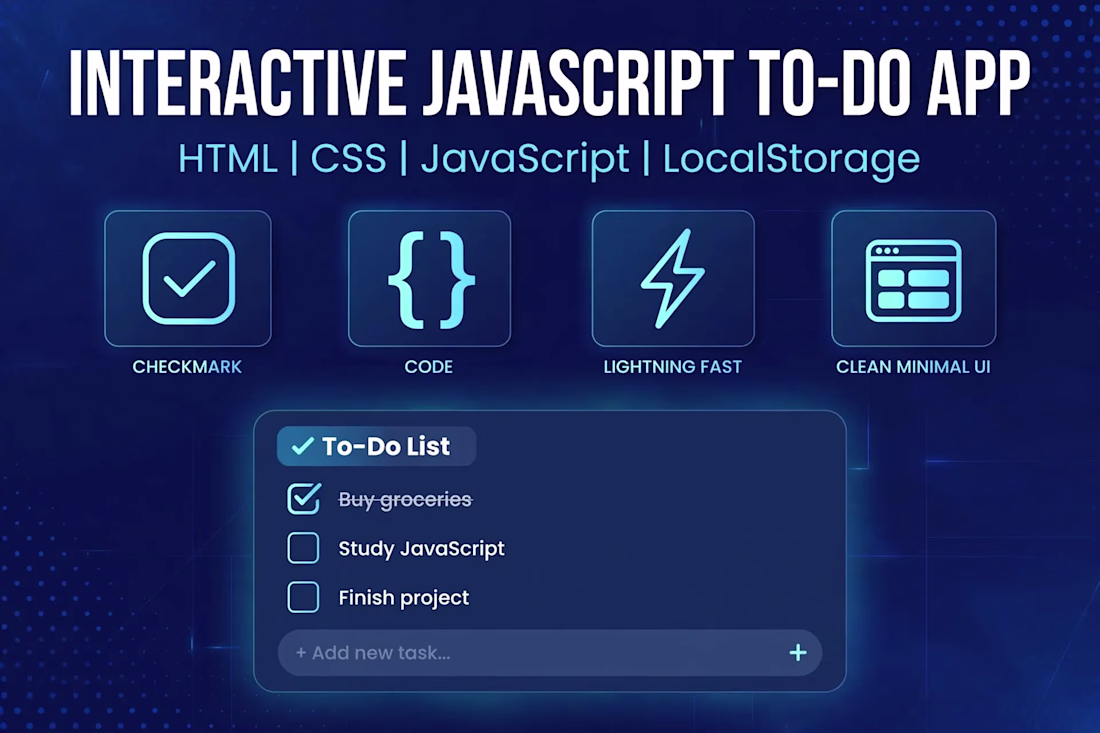This screenshot has width=1100, height=733.
Task: Click the CHECKMARK caption label
Action: click(x=187, y=367)
